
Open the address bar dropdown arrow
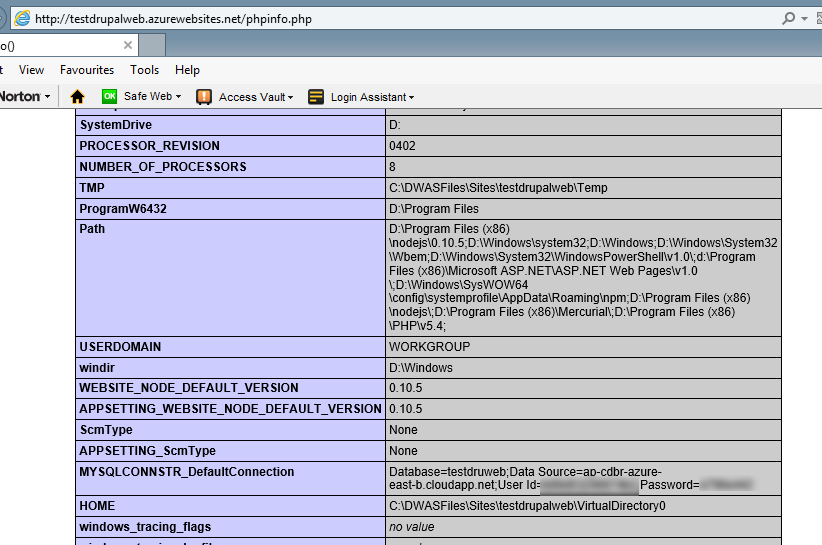tap(804, 19)
